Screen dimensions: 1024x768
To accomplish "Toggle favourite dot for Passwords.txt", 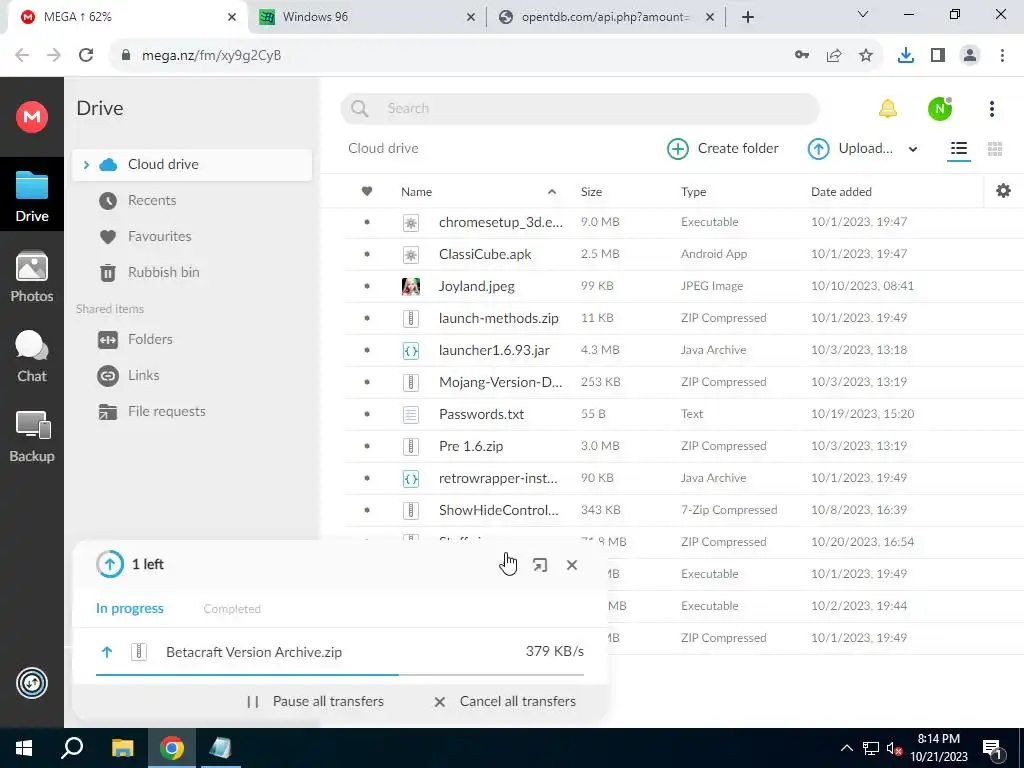I will (367, 414).
